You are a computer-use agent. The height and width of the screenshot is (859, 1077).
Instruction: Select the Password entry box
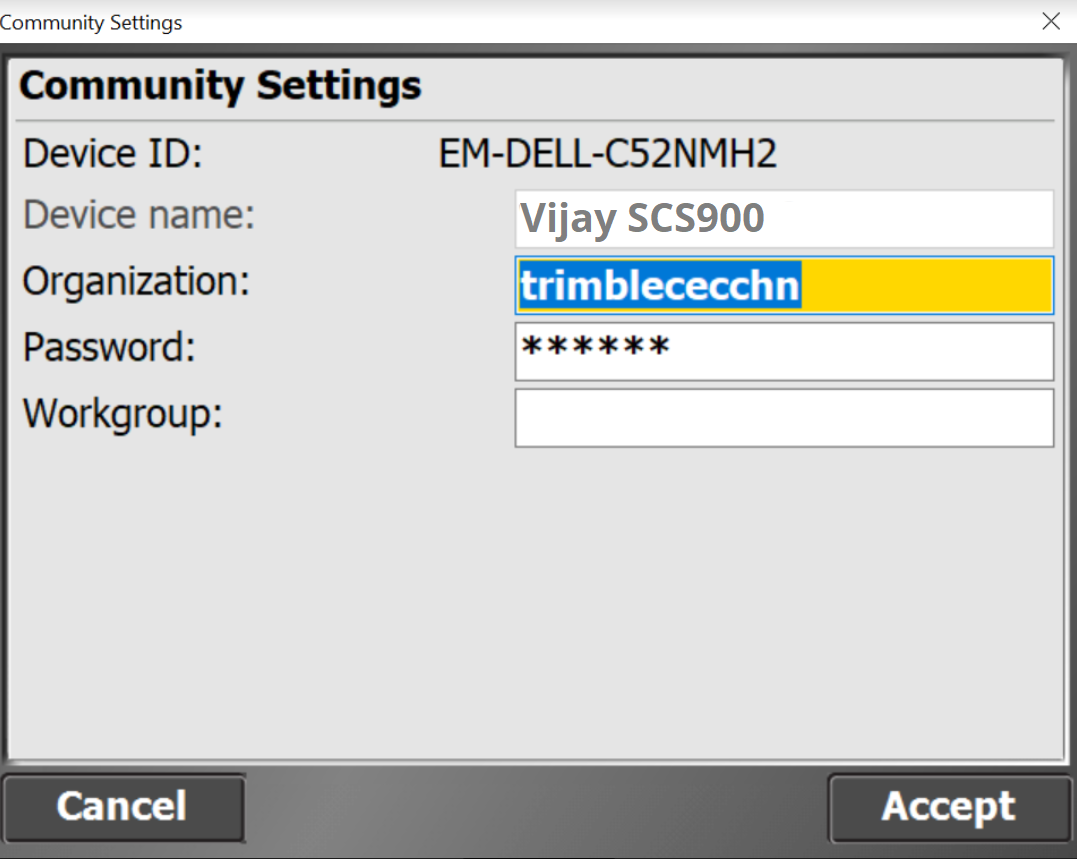(x=784, y=351)
